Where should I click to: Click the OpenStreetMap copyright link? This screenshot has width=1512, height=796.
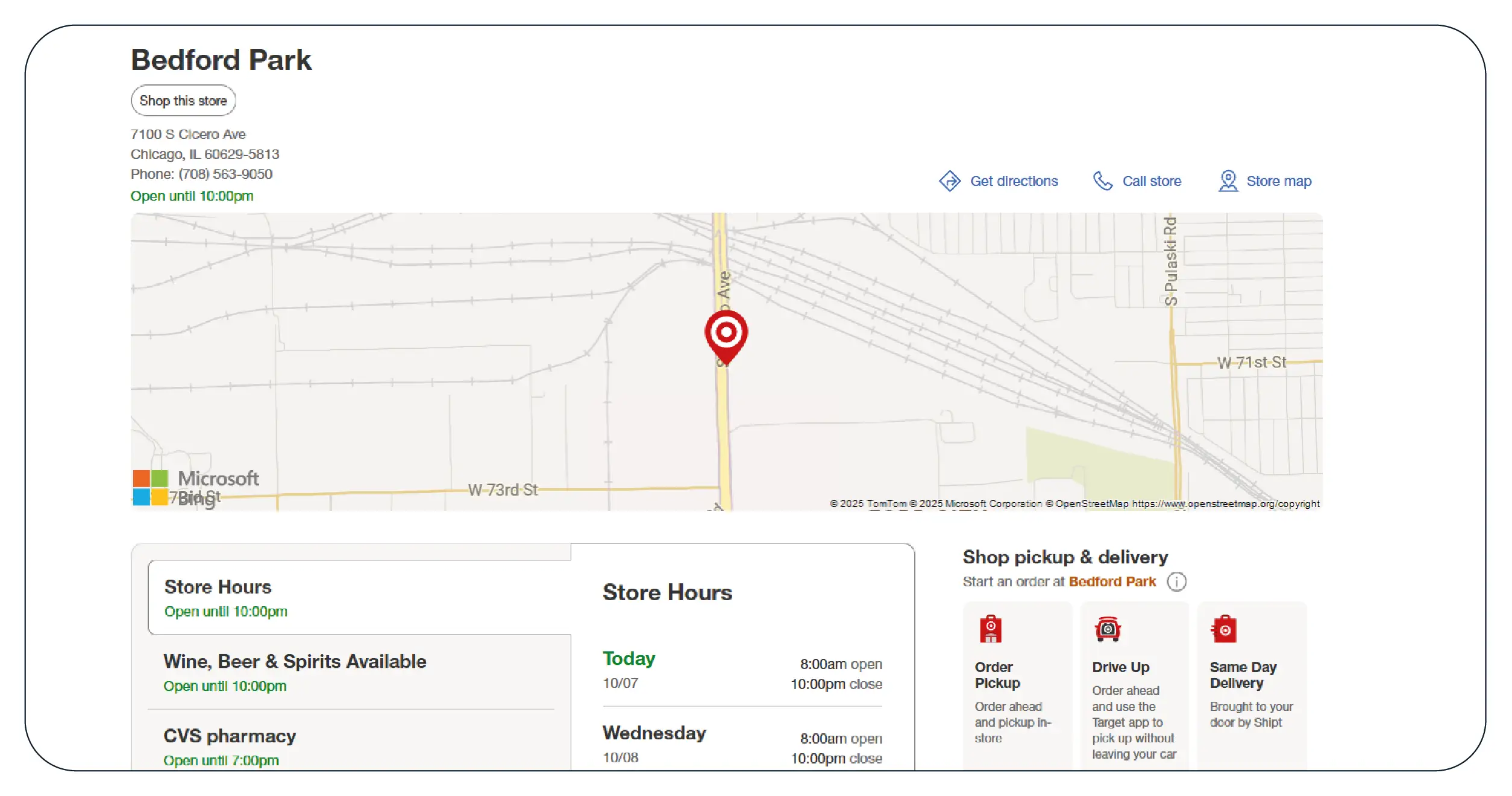(1225, 504)
